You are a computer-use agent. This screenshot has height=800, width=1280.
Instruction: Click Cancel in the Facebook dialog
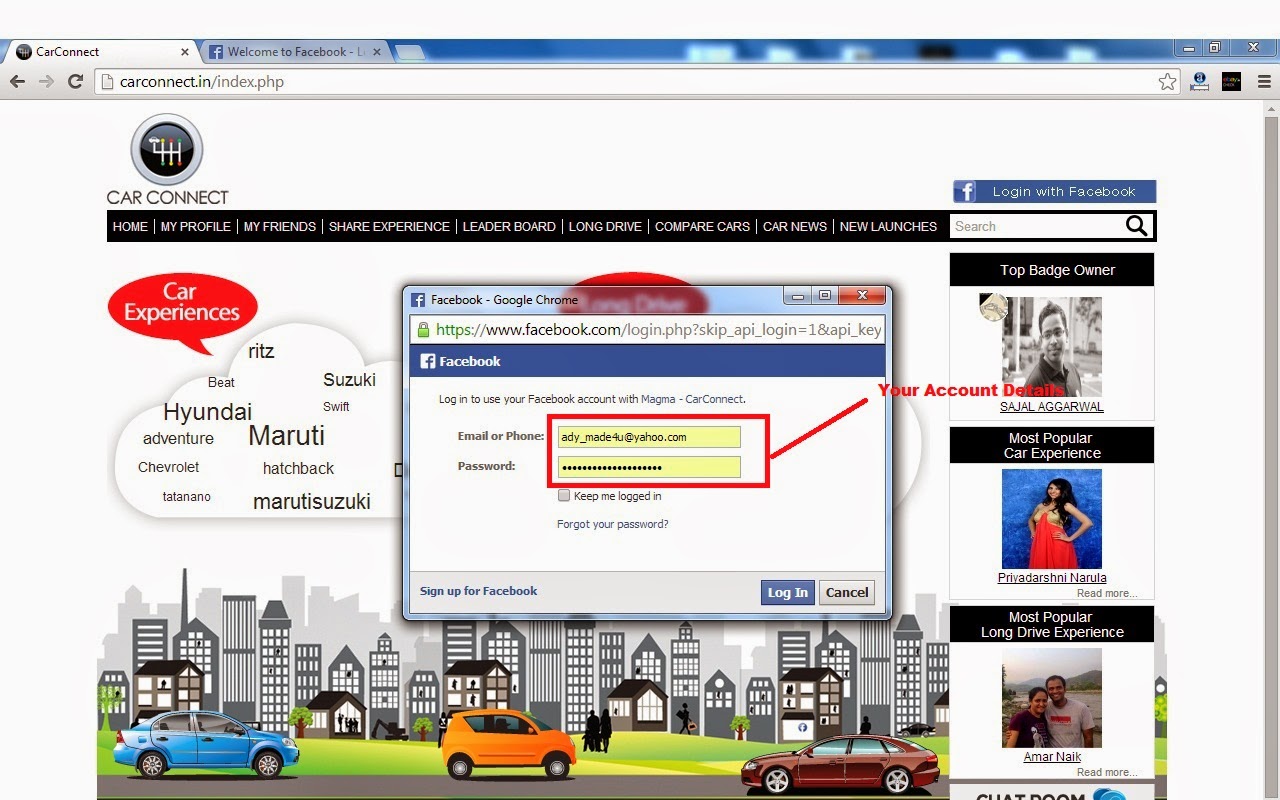tap(847, 592)
